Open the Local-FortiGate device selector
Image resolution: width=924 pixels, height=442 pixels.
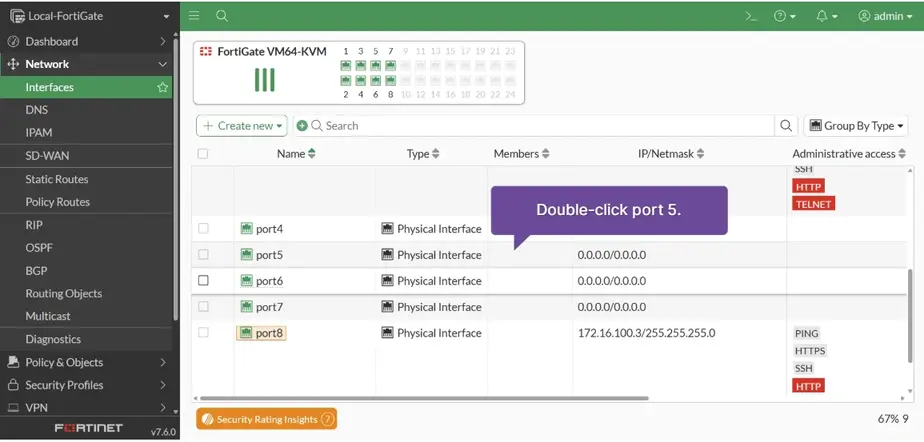click(90, 16)
